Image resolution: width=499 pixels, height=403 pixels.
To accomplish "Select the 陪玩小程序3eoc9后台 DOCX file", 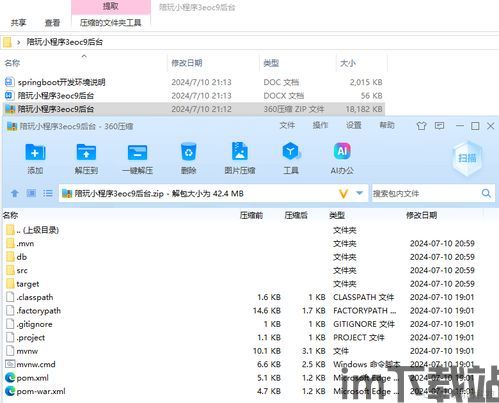I will (x=56, y=96).
